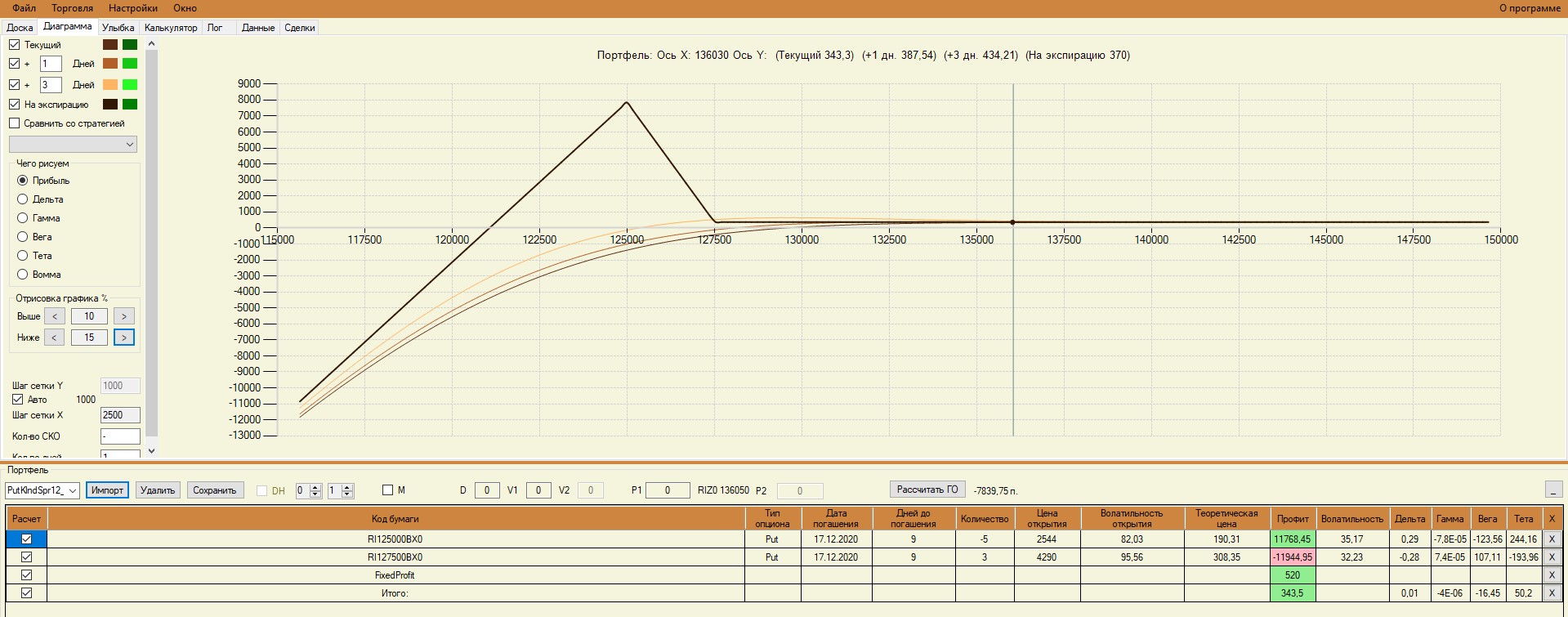
Task: Increase the Ниже percentage with right arrow
Action: pos(124,338)
